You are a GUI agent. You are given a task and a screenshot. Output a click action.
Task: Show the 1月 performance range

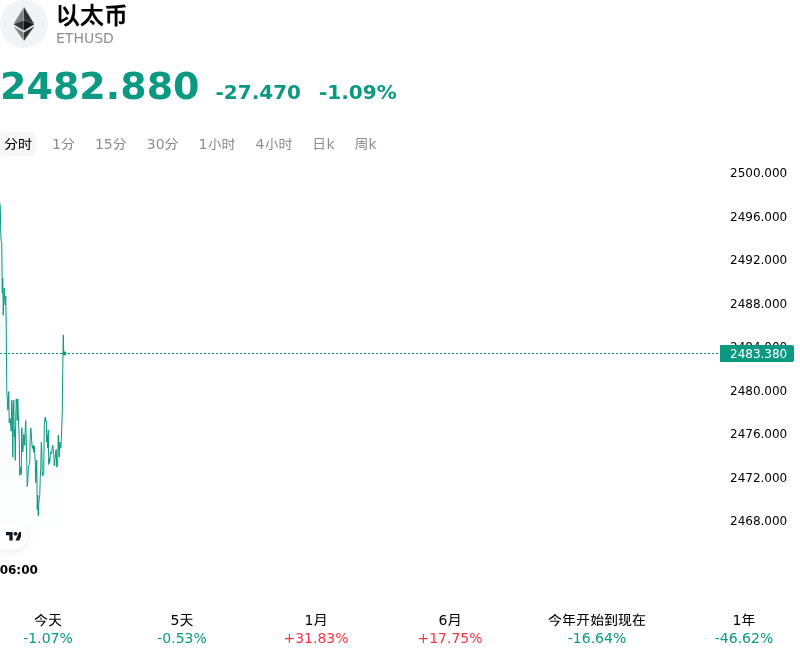[x=316, y=629]
